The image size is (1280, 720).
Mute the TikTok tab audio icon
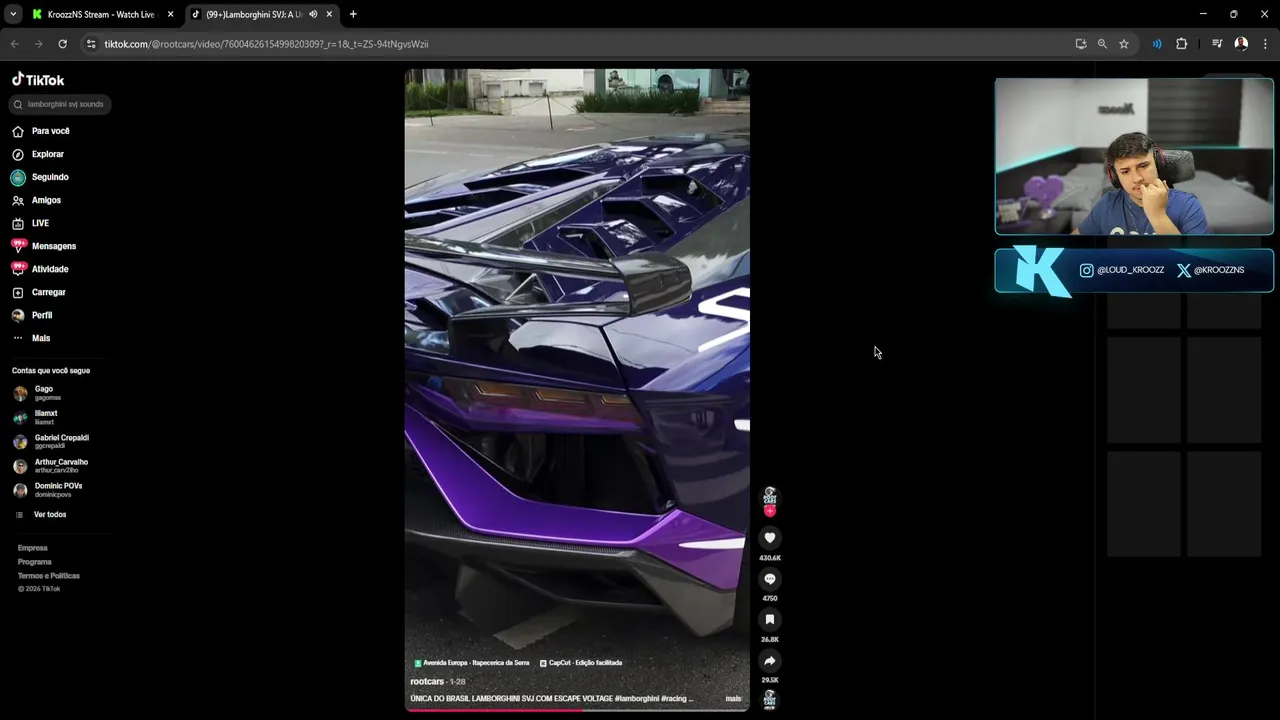313,14
